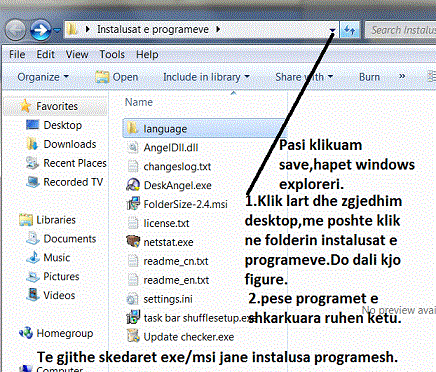Click the Desktop icon in Favorites

point(33,125)
